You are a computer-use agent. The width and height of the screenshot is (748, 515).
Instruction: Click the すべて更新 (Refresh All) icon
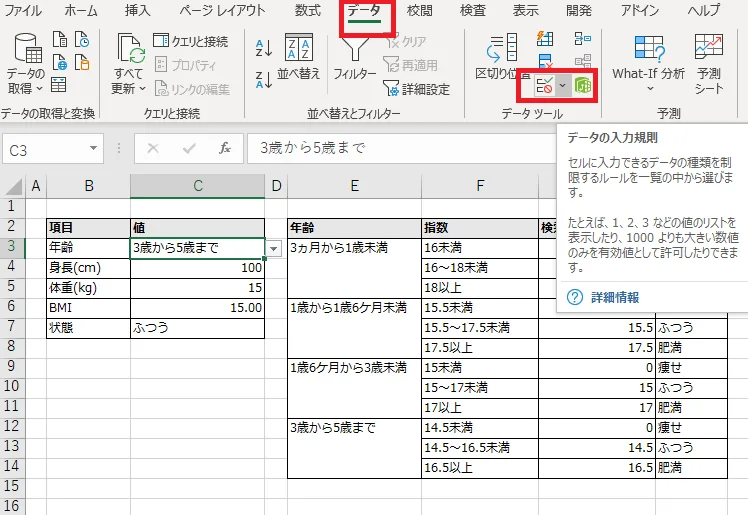click(x=131, y=49)
